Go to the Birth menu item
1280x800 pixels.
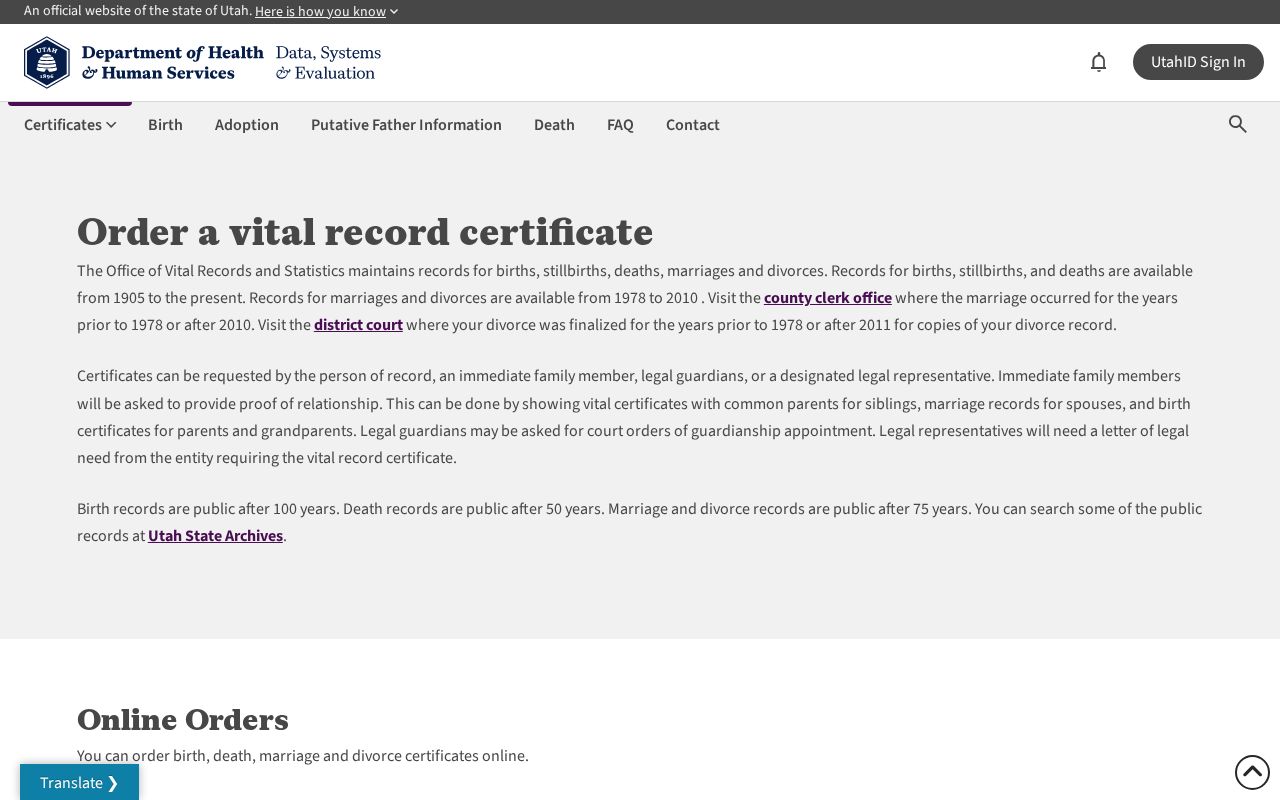(x=165, y=124)
